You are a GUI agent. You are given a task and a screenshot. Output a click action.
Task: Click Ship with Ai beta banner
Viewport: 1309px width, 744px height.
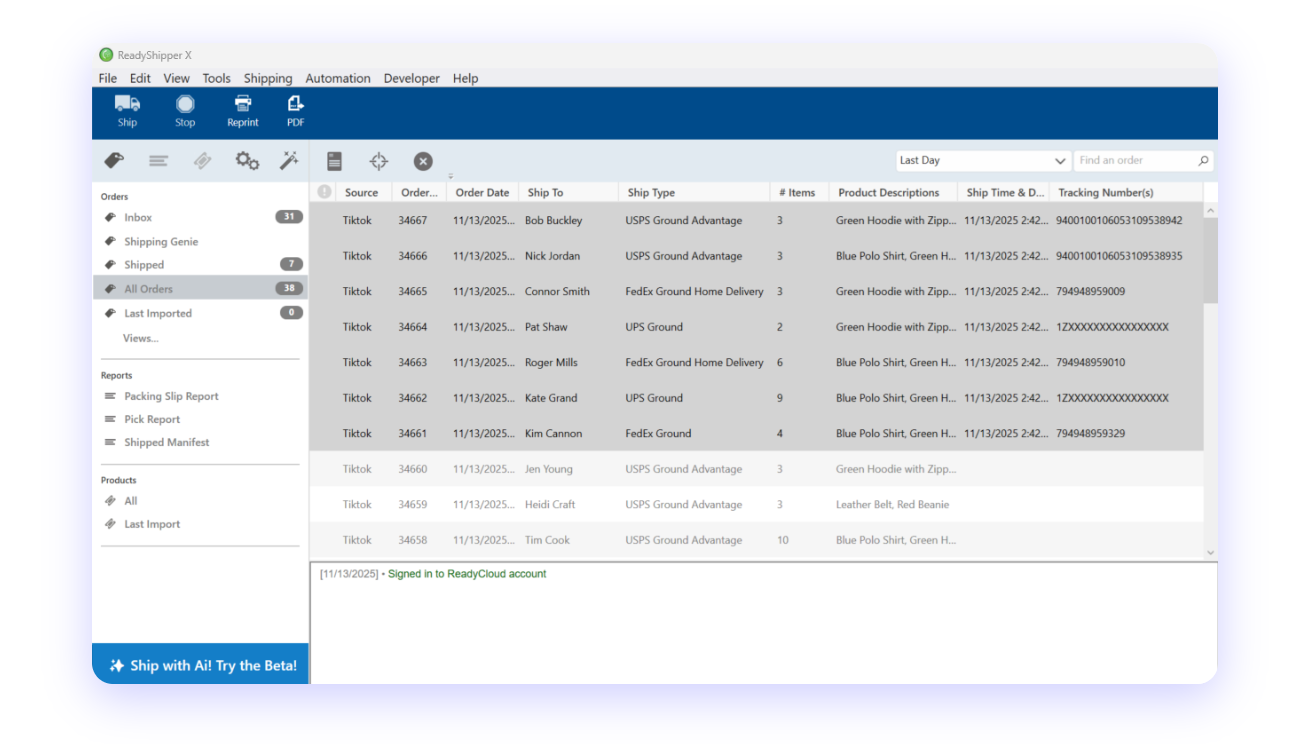coord(201,665)
